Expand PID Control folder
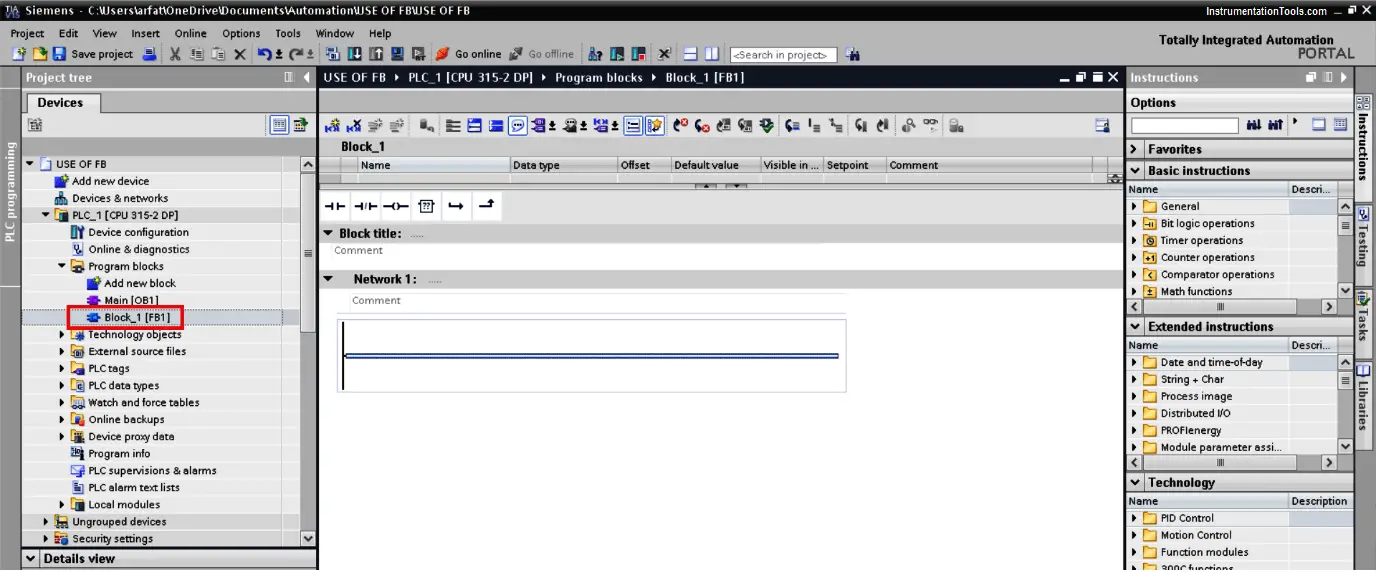Image resolution: width=1376 pixels, height=572 pixels. pos(1135,518)
